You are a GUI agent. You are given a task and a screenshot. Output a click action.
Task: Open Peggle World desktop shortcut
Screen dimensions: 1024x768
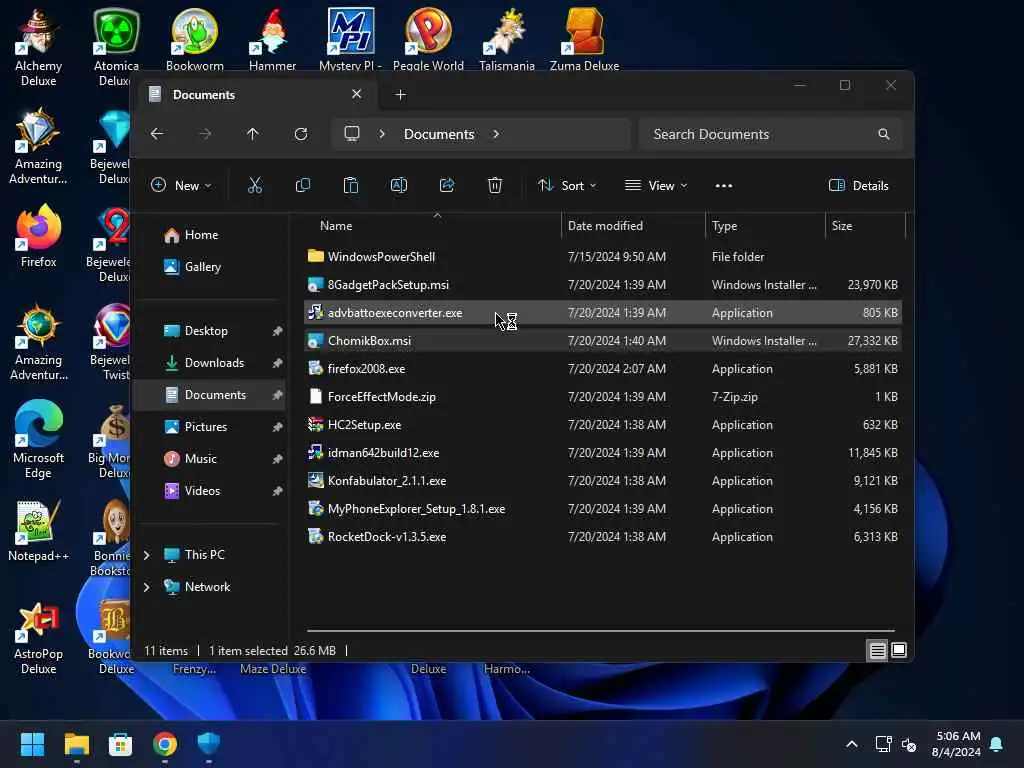428,39
